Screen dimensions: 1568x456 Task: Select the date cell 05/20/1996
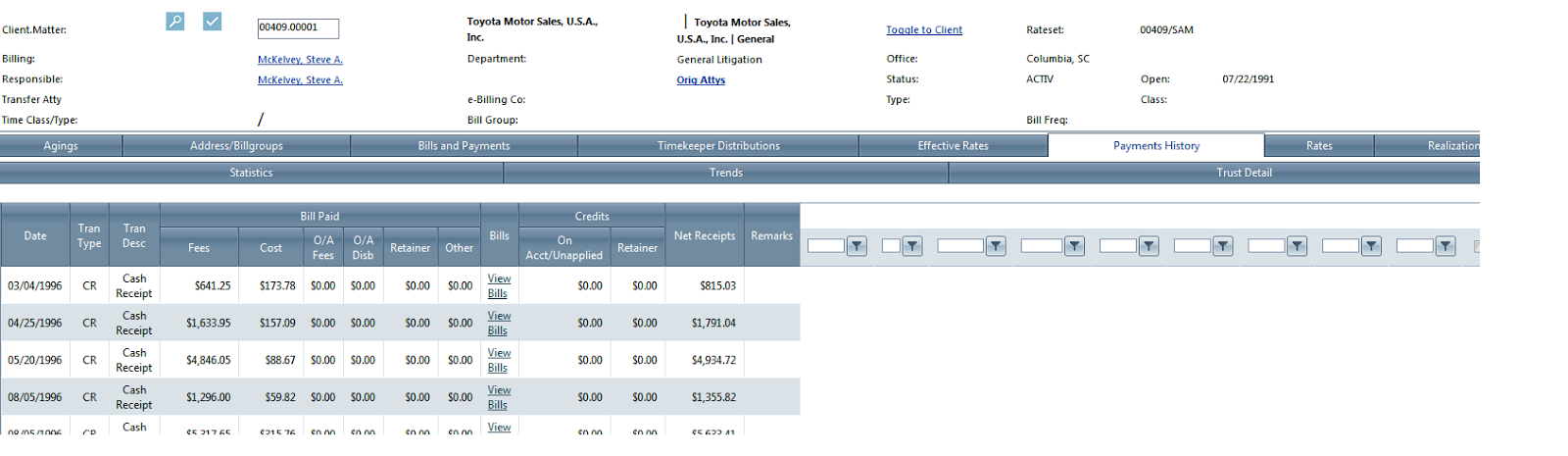pos(35,361)
